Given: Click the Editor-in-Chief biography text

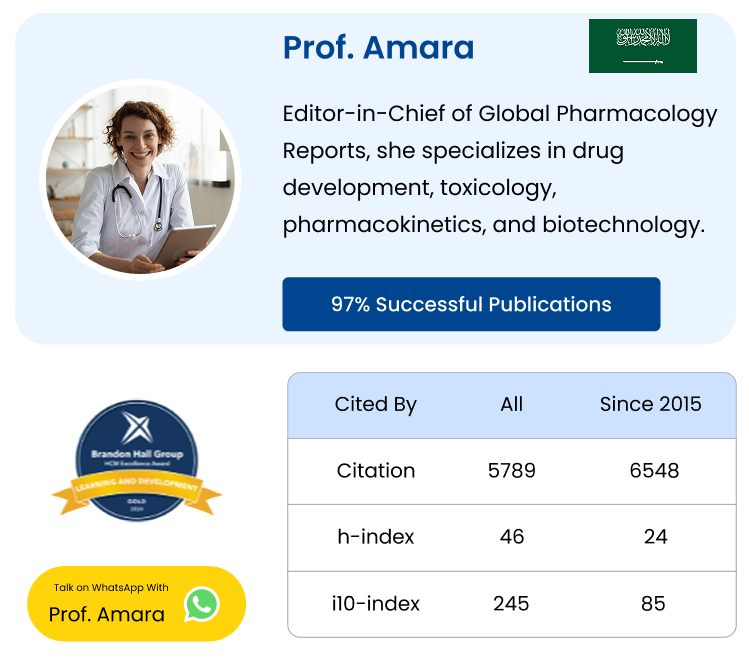Looking at the screenshot, I should point(500,169).
